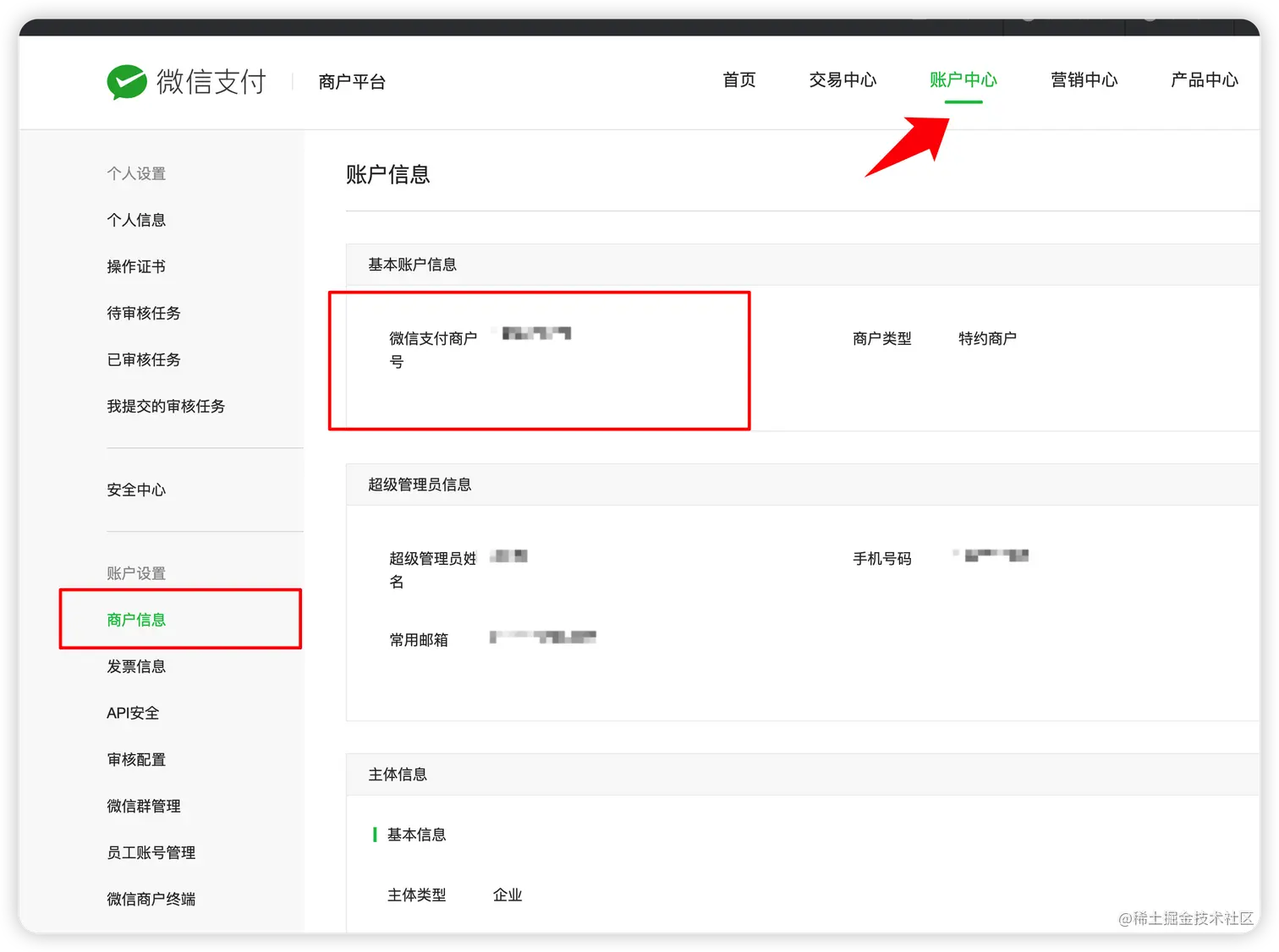Click the 主体类型 label

[416, 895]
